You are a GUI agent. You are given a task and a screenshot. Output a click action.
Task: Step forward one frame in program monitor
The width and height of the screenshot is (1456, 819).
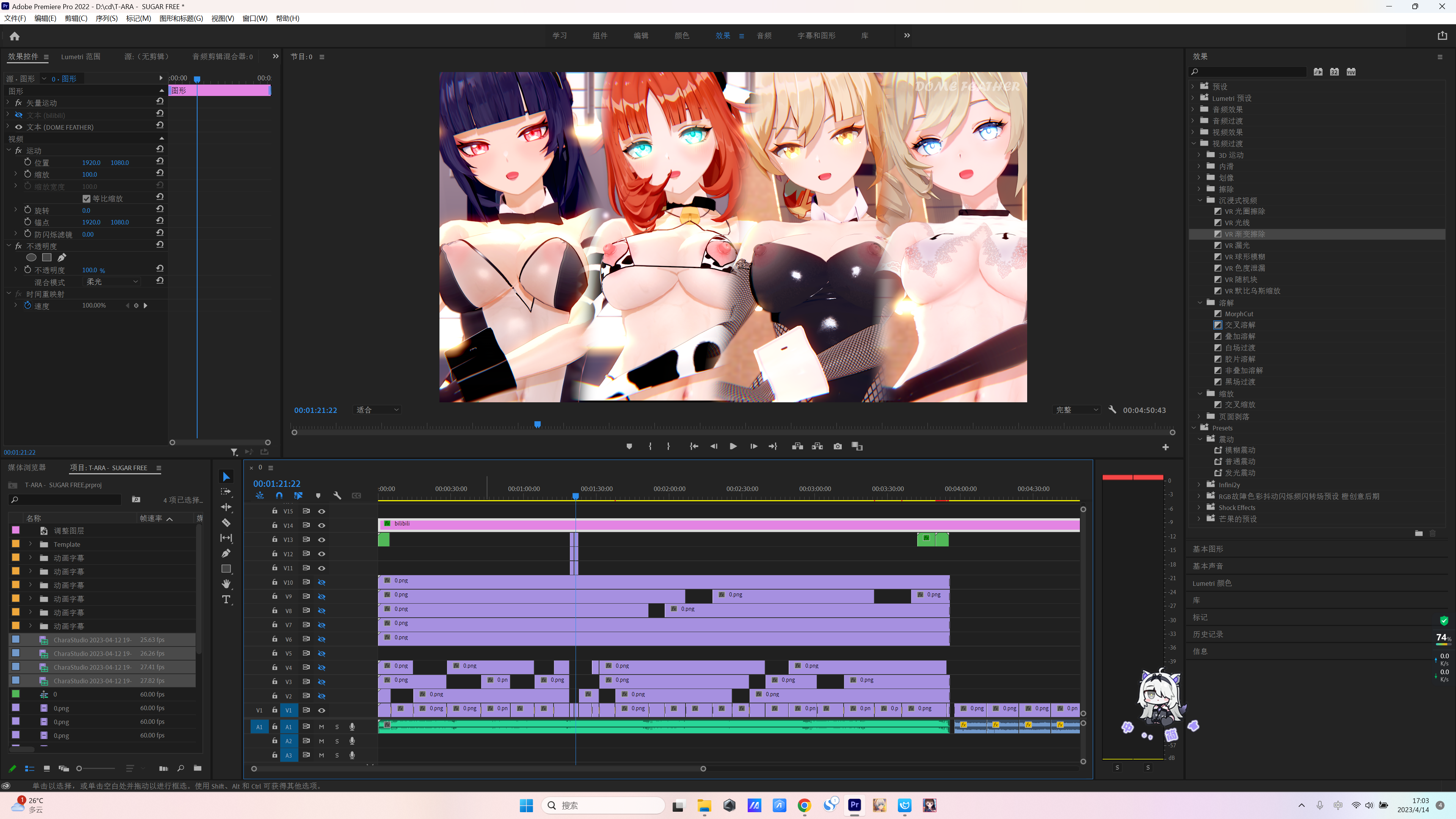click(x=753, y=447)
